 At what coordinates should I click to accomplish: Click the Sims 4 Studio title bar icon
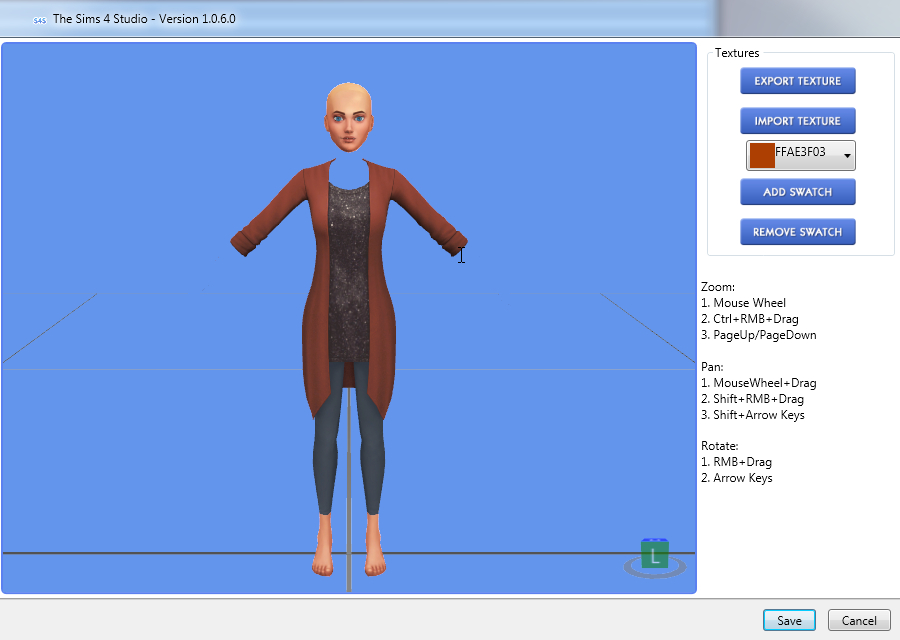40,20
